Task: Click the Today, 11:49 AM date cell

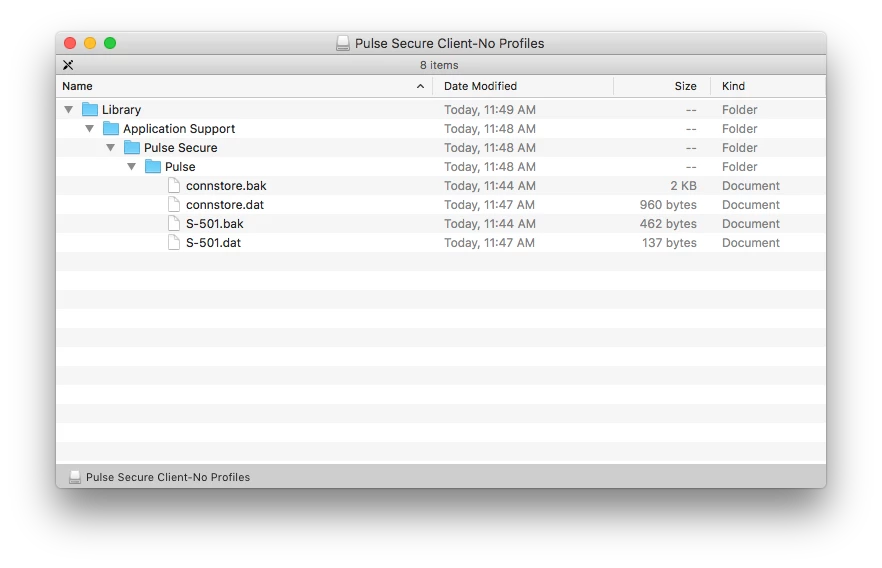Action: (x=490, y=110)
